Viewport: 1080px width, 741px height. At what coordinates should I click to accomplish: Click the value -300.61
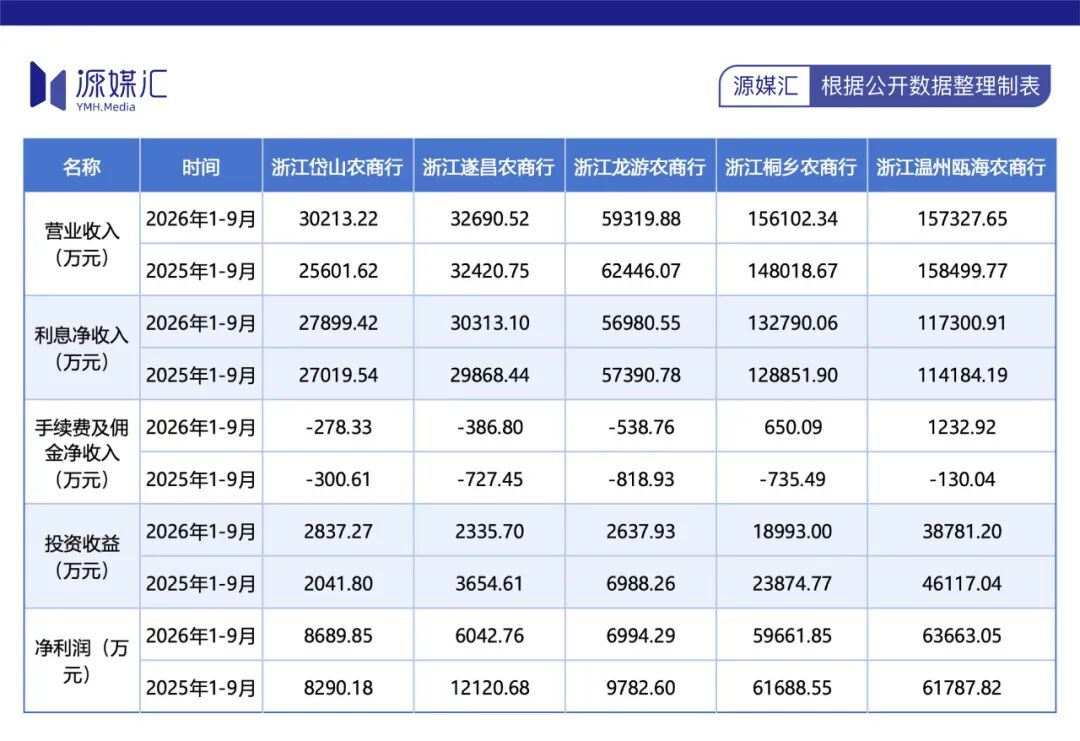tap(338, 479)
